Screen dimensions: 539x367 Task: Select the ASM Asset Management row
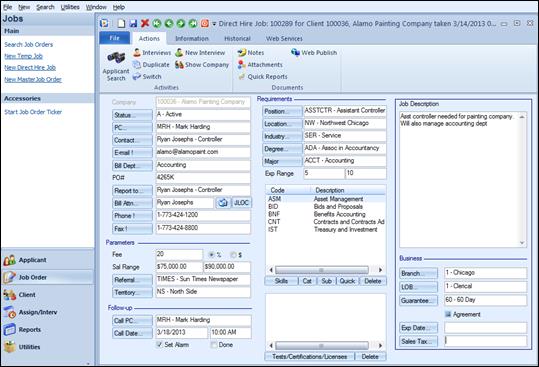coord(325,199)
